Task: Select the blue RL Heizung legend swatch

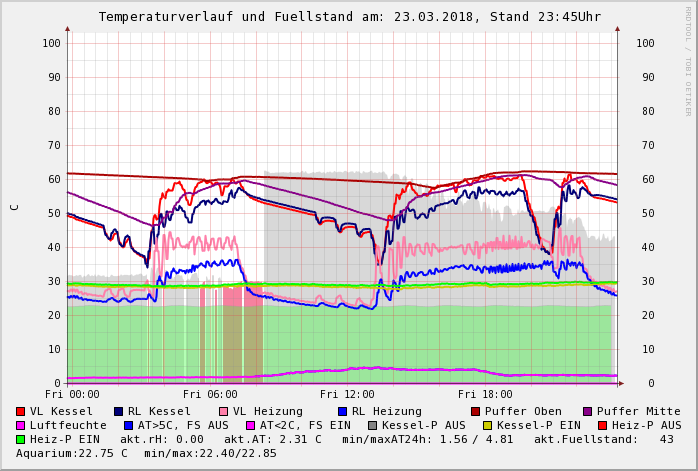Action: click(342, 411)
